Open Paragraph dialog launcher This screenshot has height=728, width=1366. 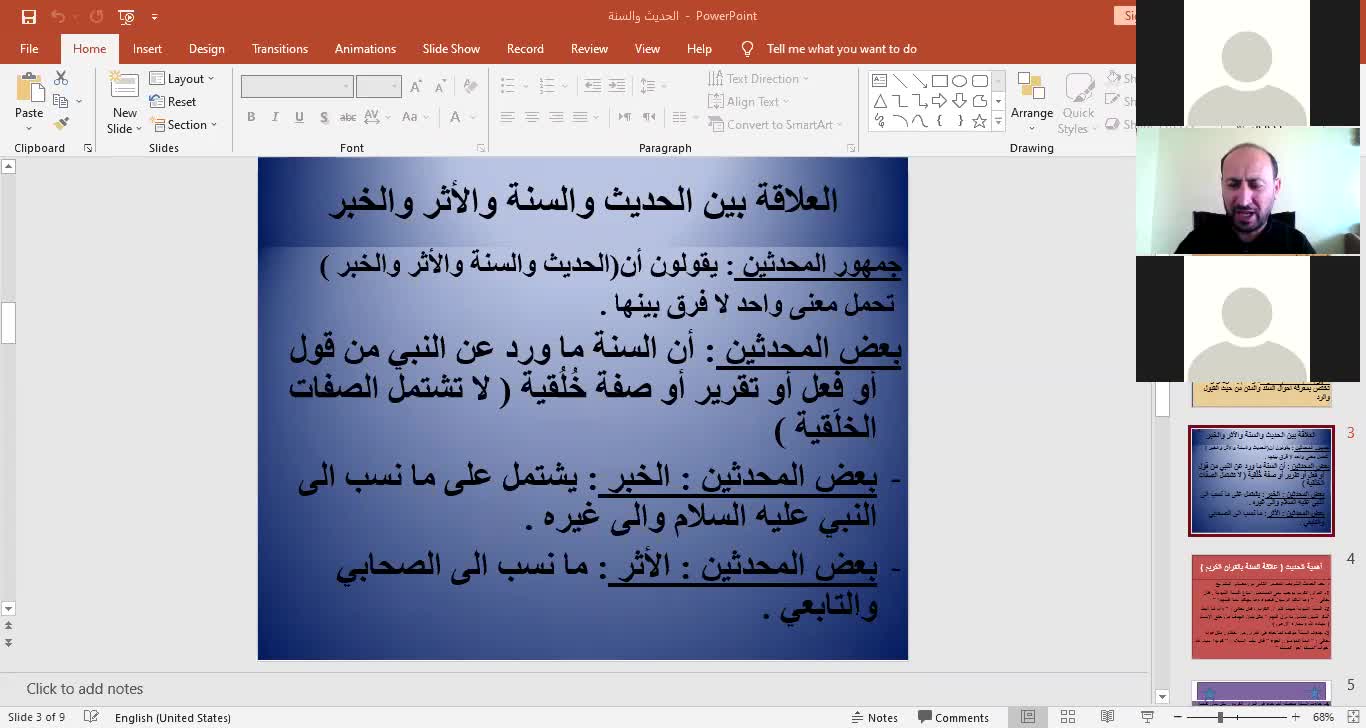click(x=851, y=148)
